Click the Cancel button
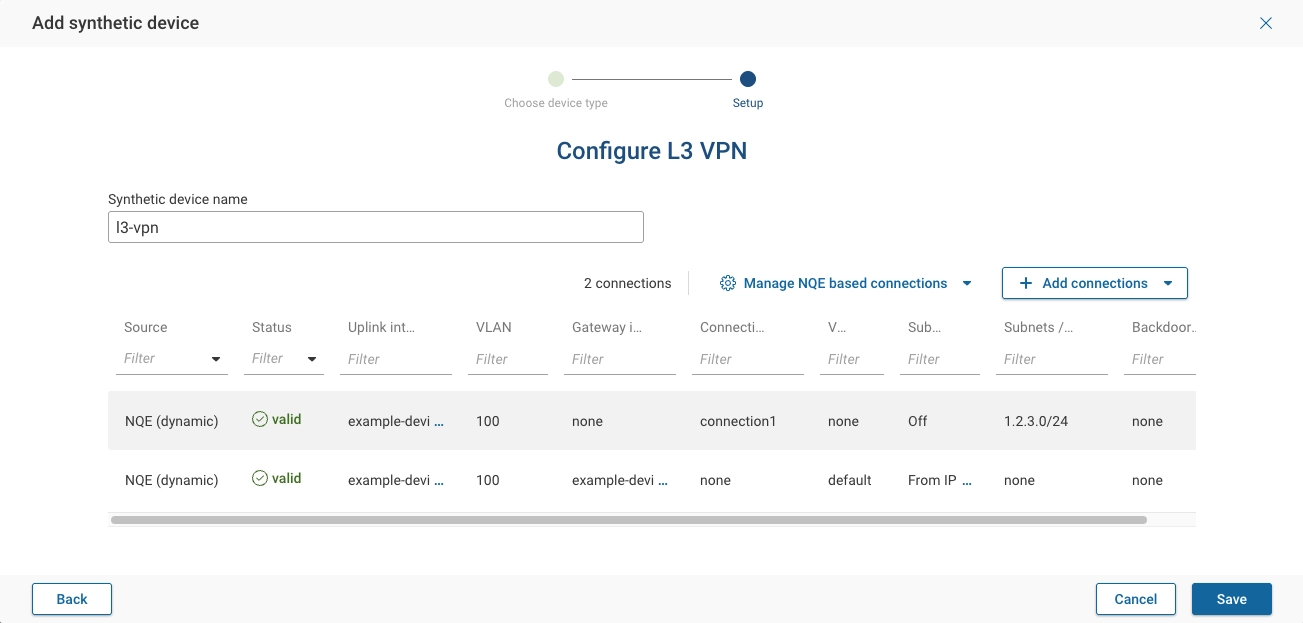1303x623 pixels. (x=1135, y=598)
